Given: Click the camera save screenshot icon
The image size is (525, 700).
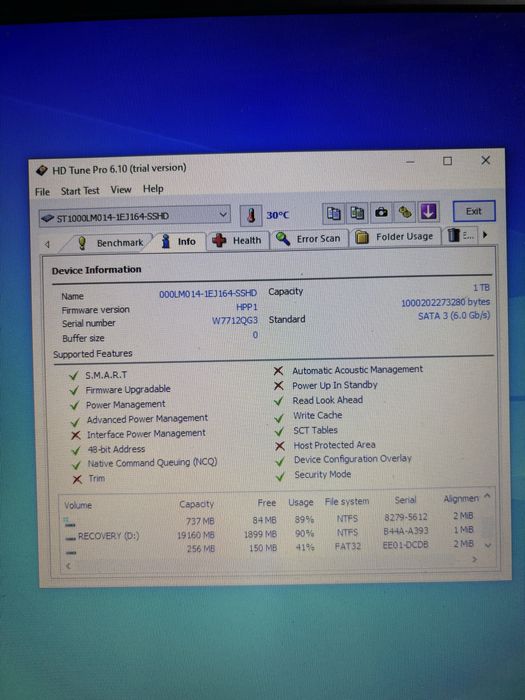Looking at the screenshot, I should 381,212.
